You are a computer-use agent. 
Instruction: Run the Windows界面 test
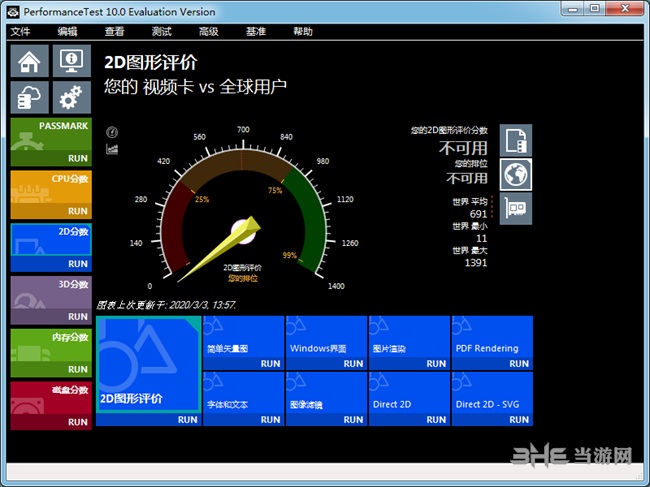[327, 363]
